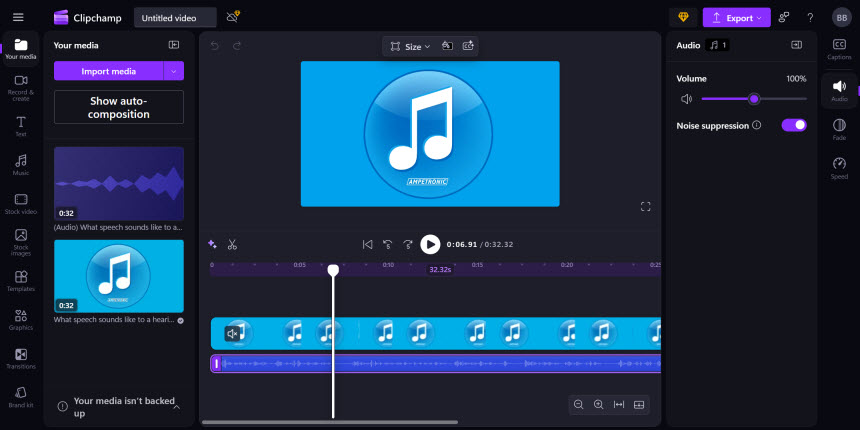Play the video preview
Image resolution: width=860 pixels, height=430 pixels.
click(x=430, y=245)
